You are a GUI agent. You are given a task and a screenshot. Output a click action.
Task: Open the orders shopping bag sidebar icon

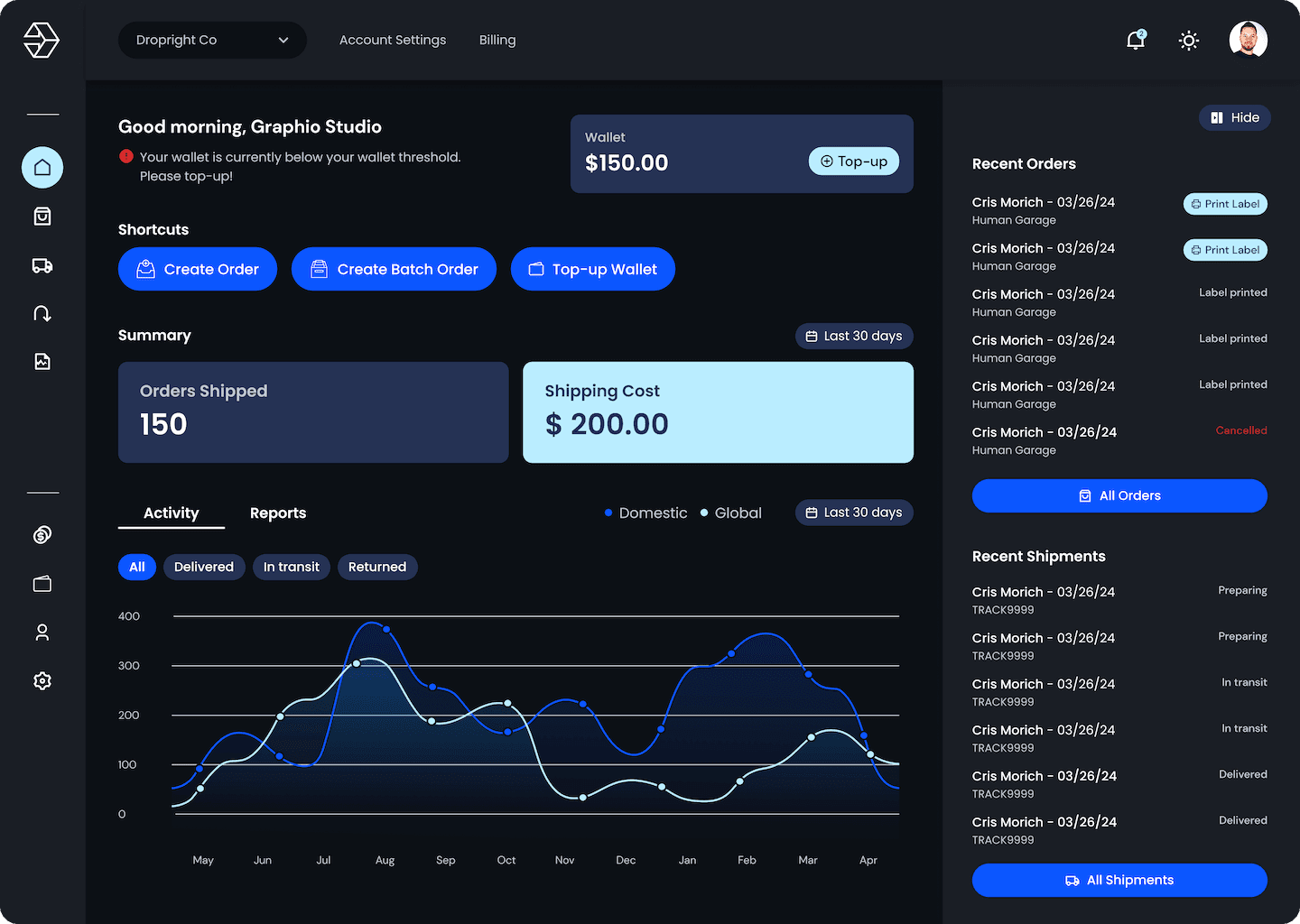point(42,217)
